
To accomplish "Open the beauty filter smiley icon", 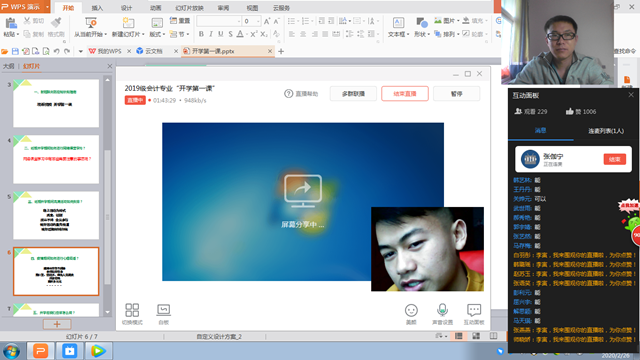I will coord(411,311).
